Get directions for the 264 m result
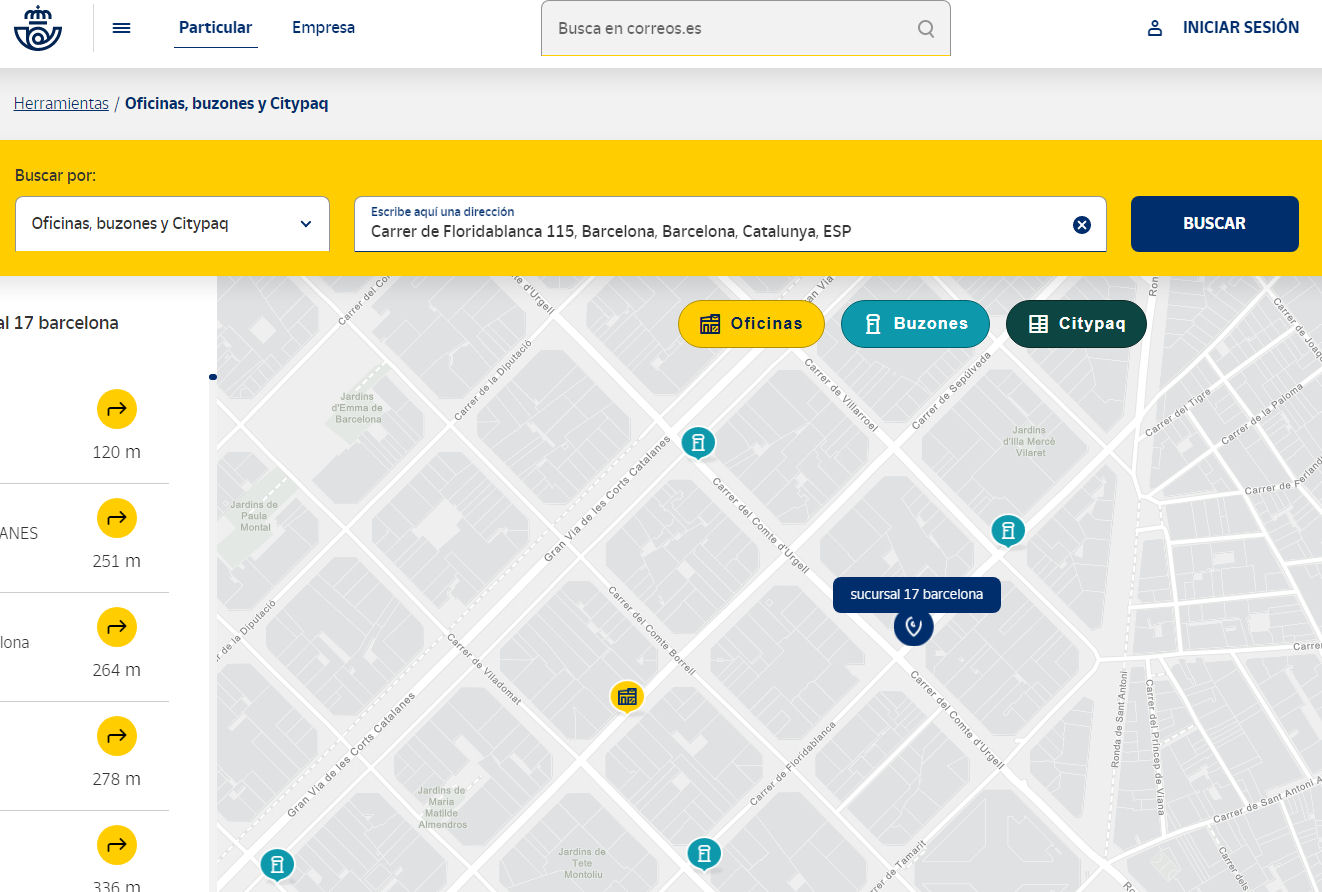Image resolution: width=1322 pixels, height=892 pixels. pyautogui.click(x=117, y=627)
